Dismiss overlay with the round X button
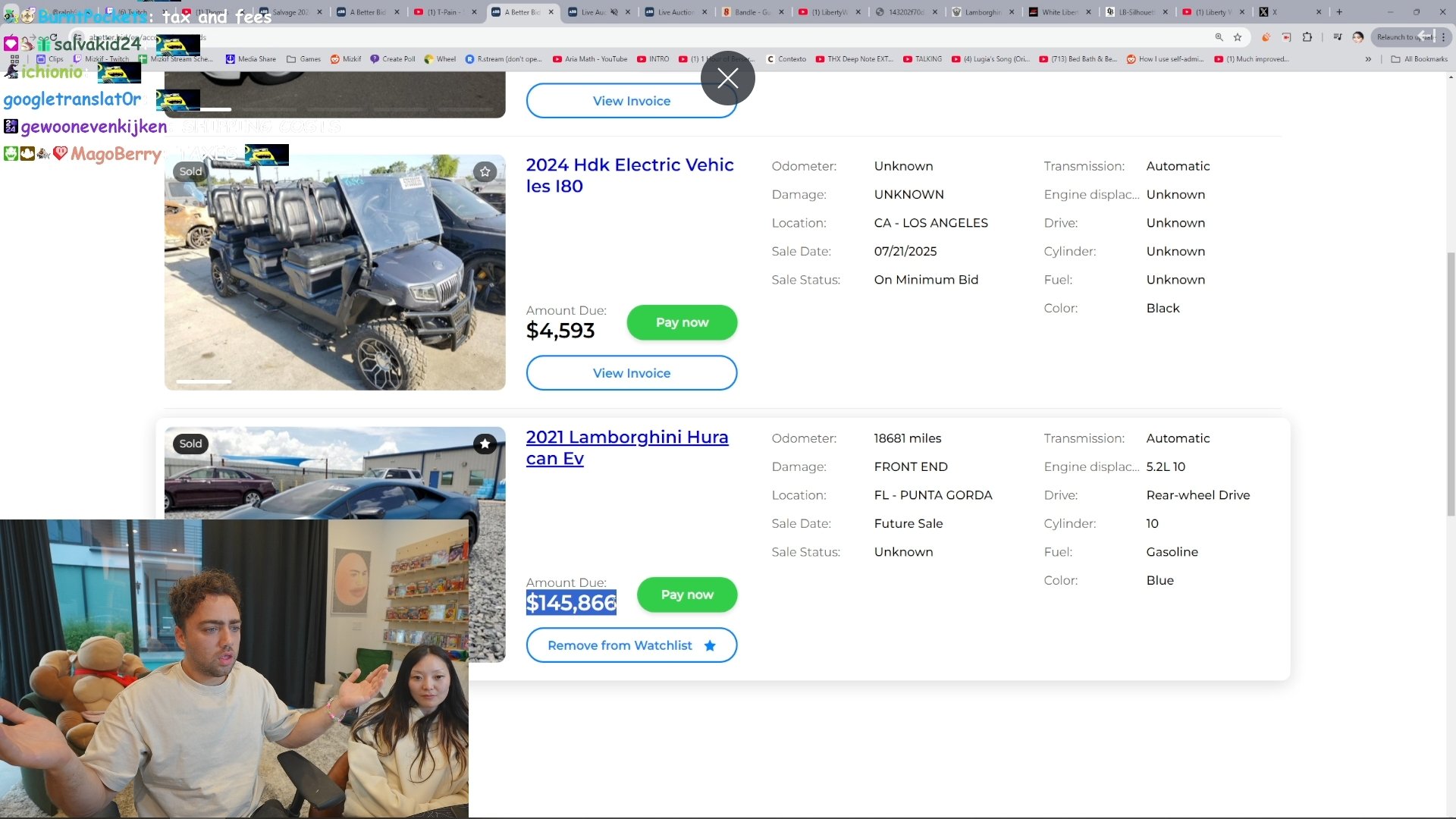Screen dimensions: 1456x819 coord(727,78)
